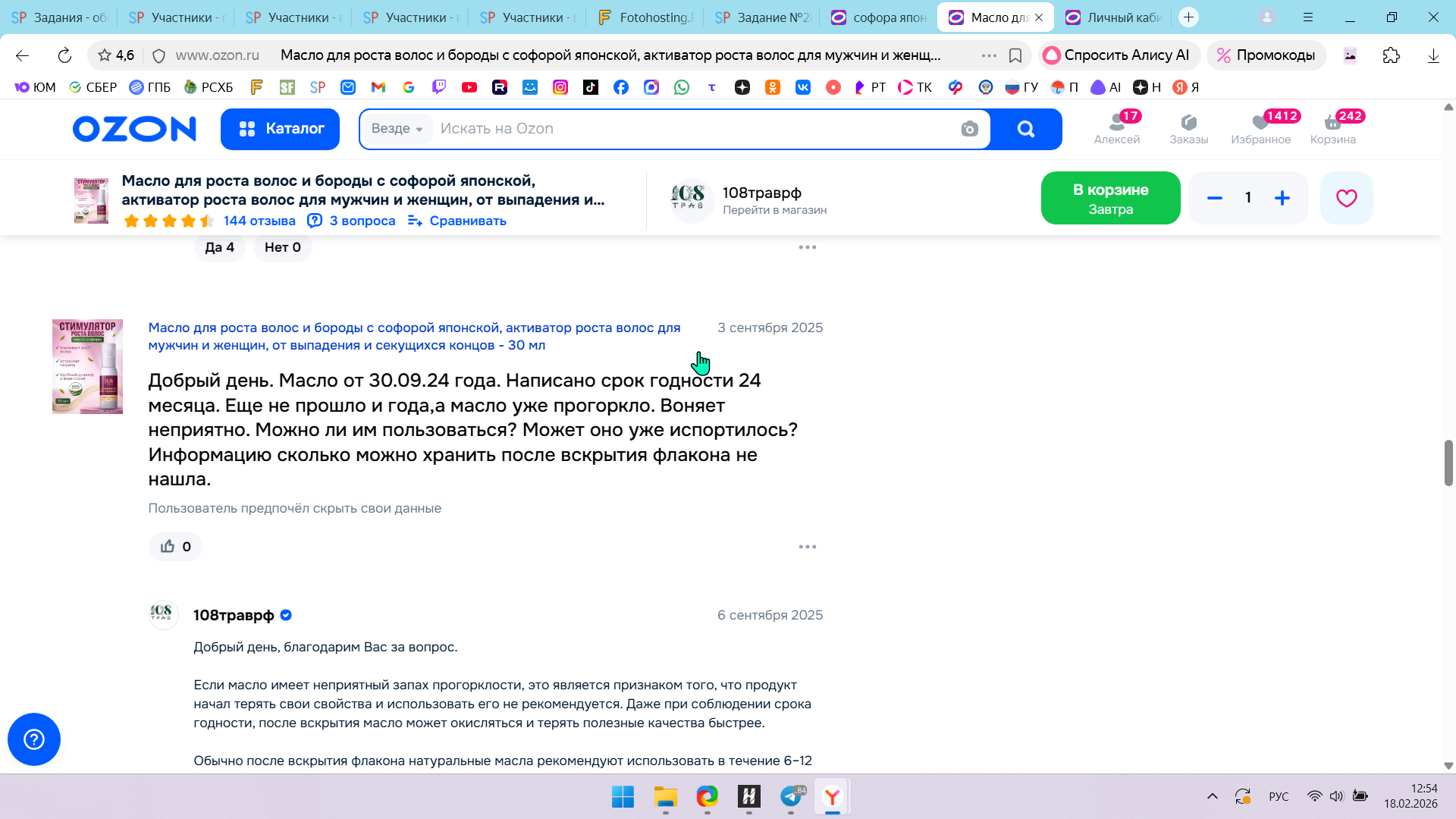Switch to the софора япон browser tab
This screenshot has width=1456, height=819.
pyautogui.click(x=880, y=17)
